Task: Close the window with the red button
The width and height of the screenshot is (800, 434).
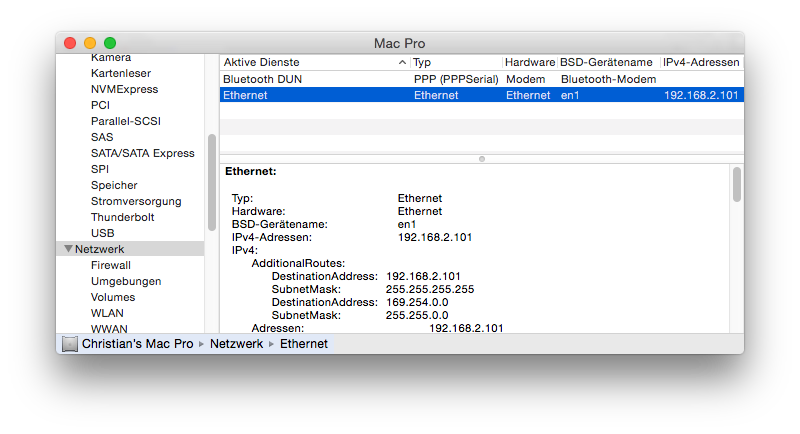Action: [x=70, y=43]
